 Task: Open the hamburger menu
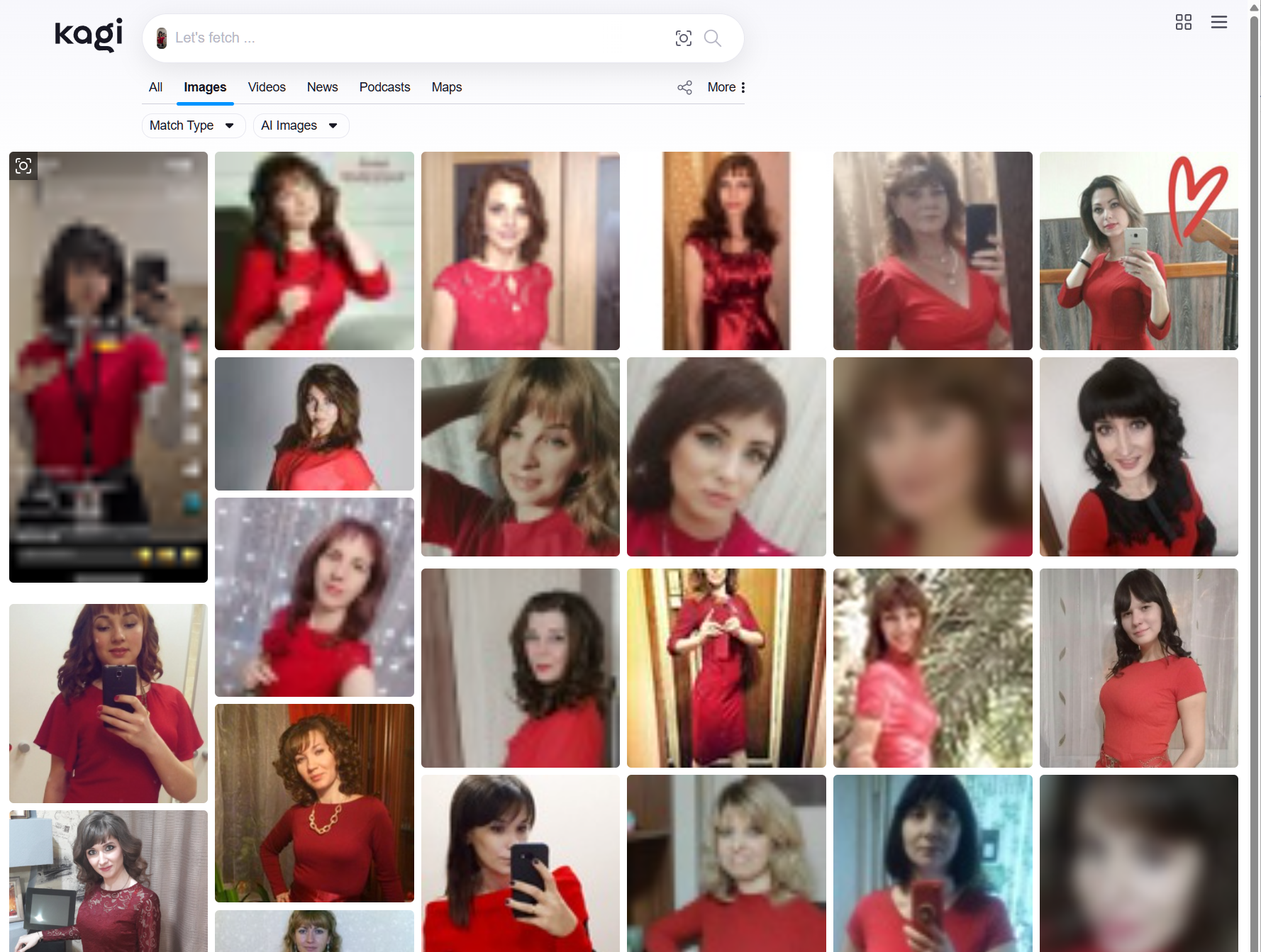coord(1218,23)
